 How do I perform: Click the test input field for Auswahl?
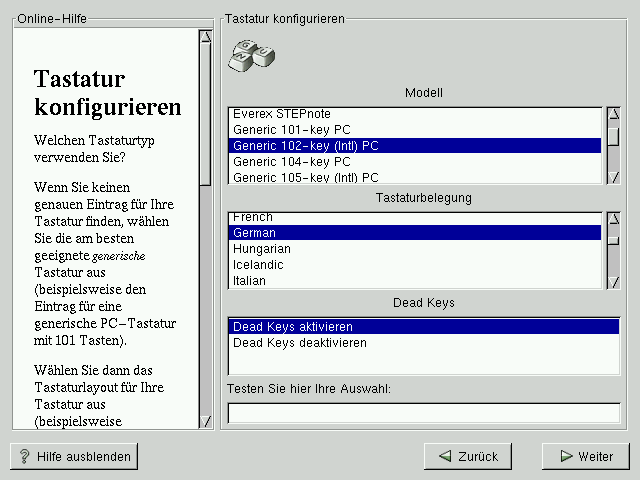pos(423,413)
